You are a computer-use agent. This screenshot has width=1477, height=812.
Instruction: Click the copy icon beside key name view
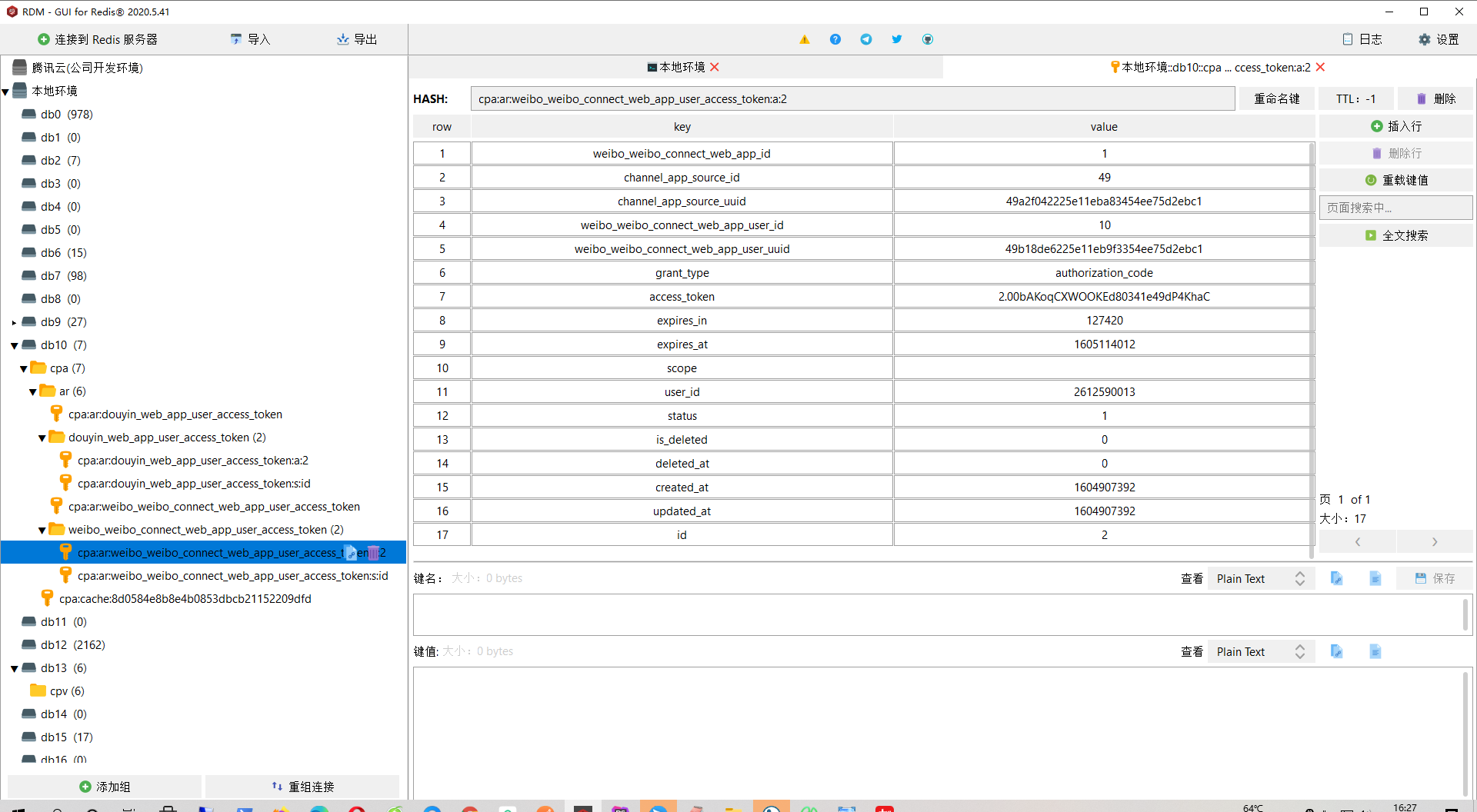pos(1336,579)
